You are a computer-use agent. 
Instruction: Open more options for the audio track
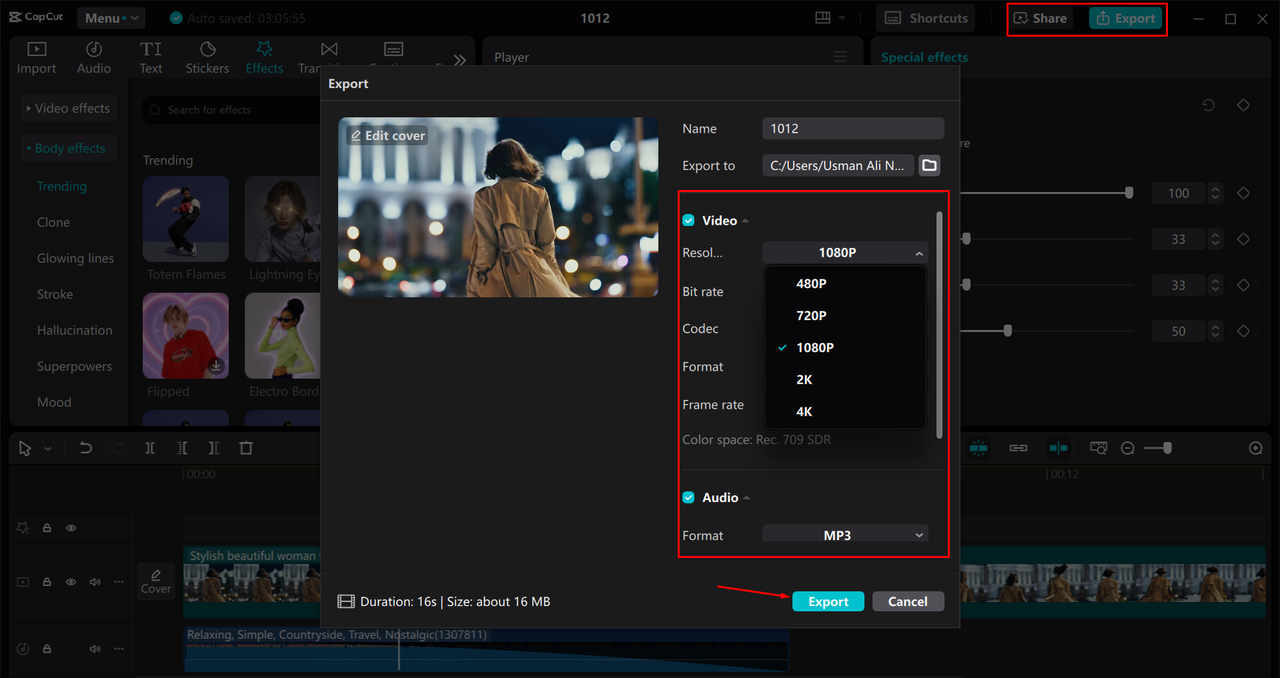pos(119,649)
